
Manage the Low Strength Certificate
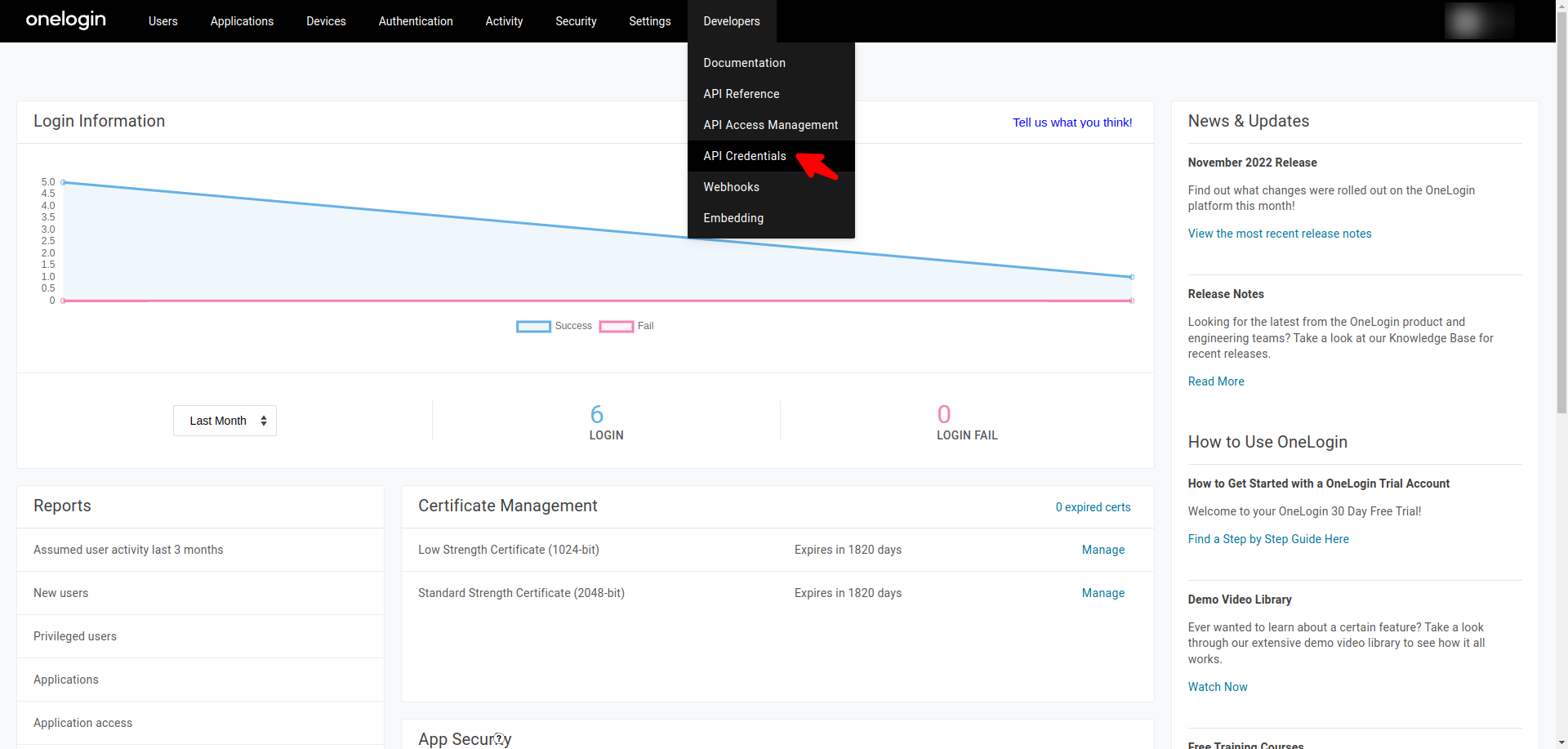(1103, 550)
